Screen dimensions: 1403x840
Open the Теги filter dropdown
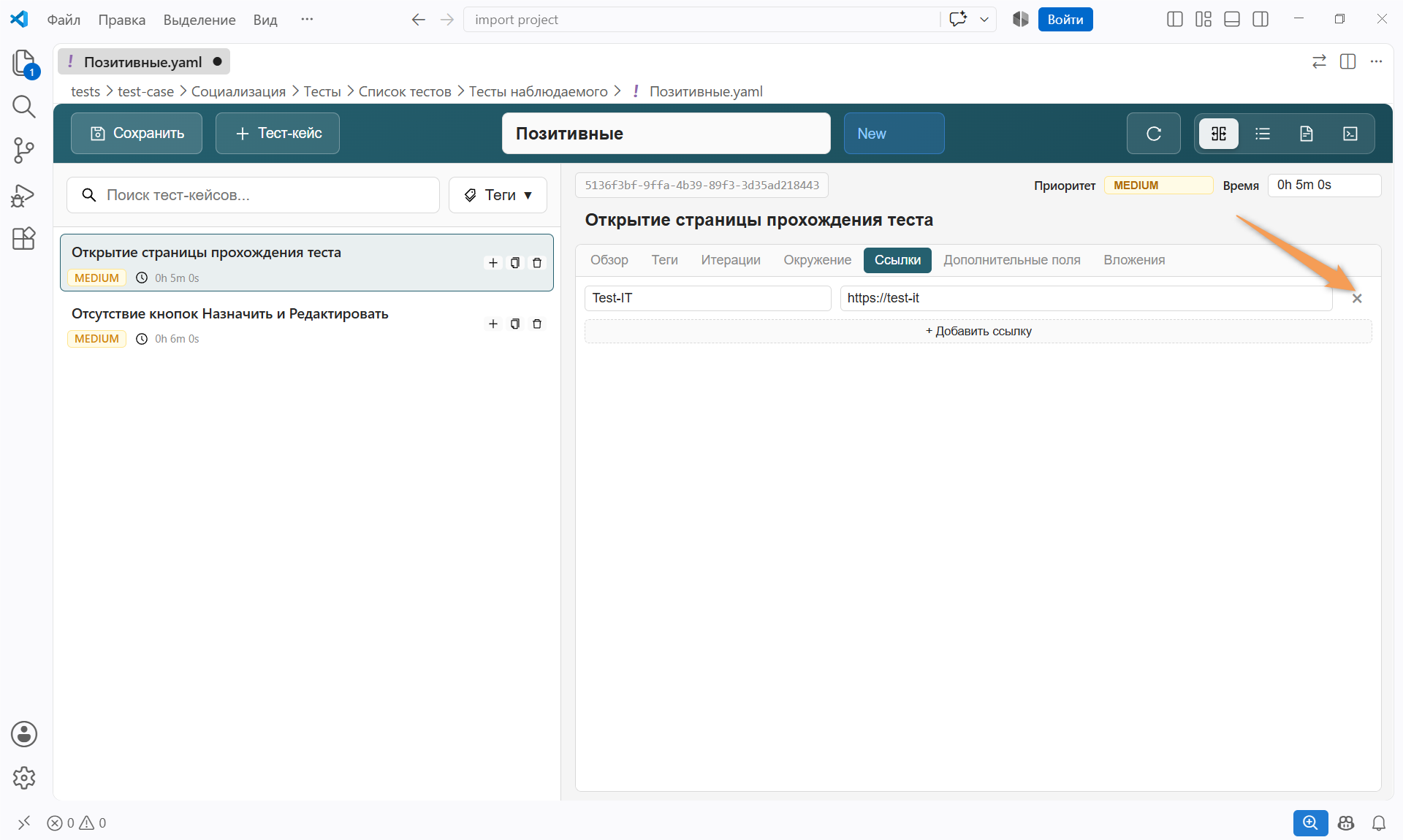pyautogui.click(x=498, y=195)
